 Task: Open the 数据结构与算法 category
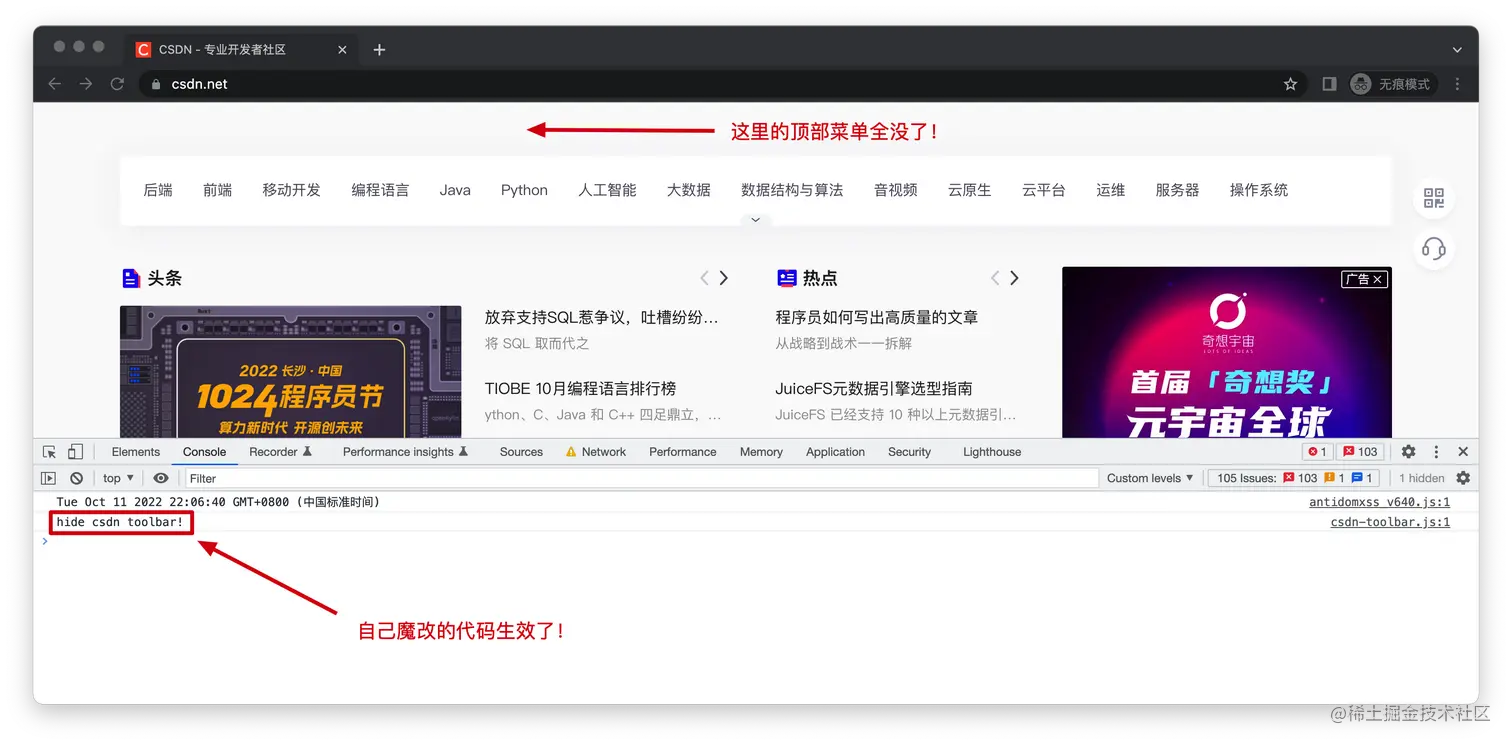[792, 190]
